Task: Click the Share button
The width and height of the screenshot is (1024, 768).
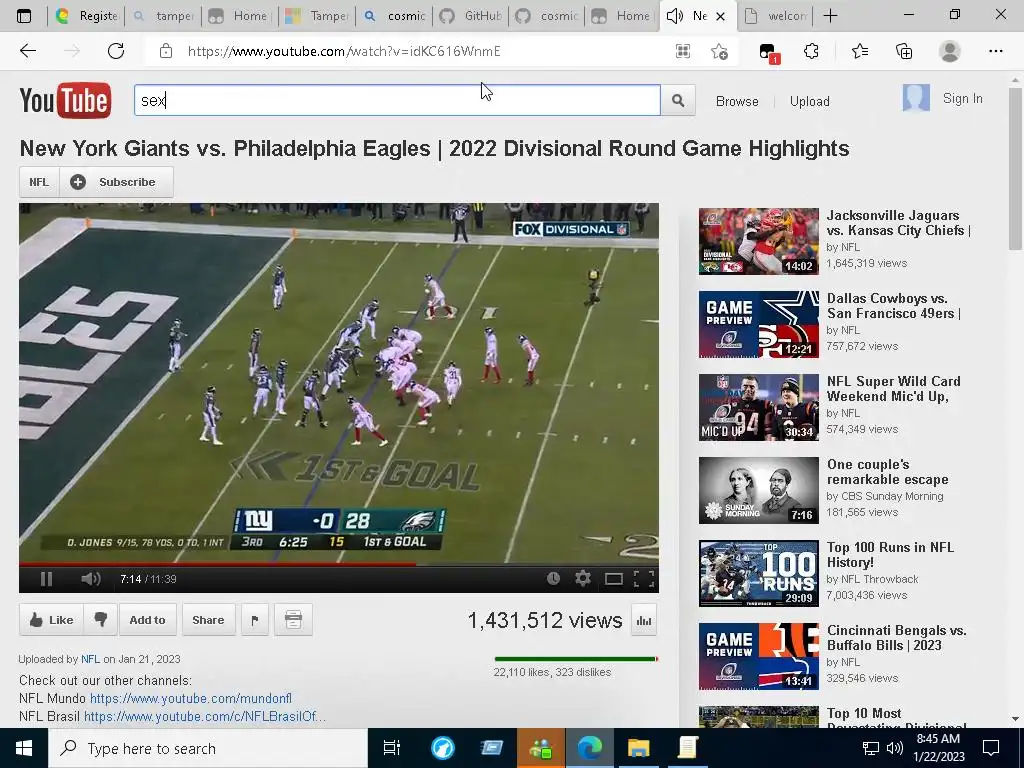Action: pyautogui.click(x=208, y=619)
